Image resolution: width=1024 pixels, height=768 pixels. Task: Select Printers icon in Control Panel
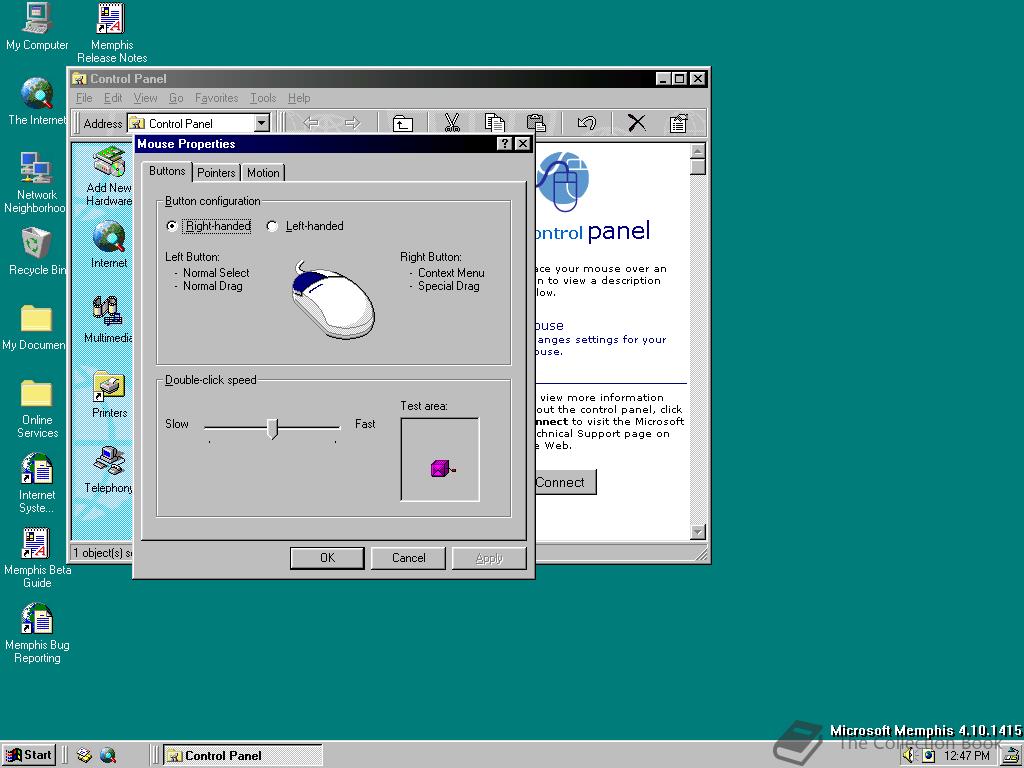(109, 395)
